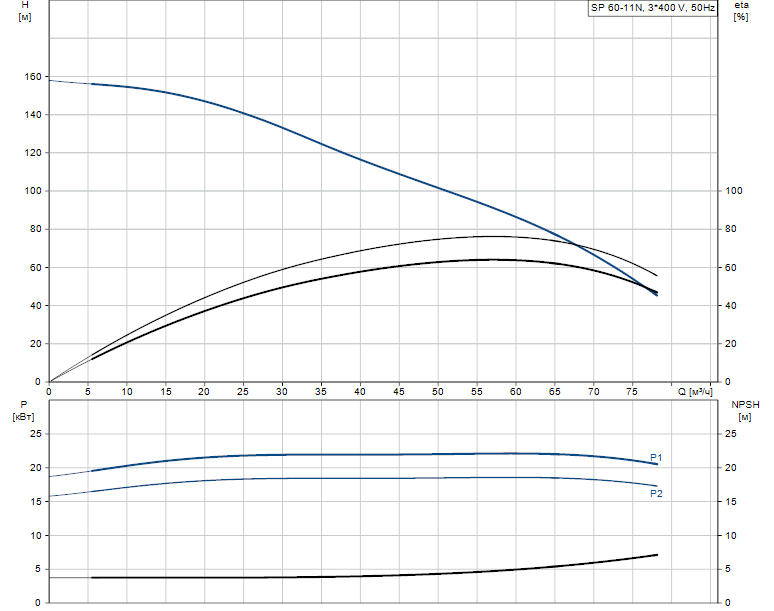Click the 55 tick on flow axis
The width and height of the screenshot is (774, 611).
476,391
